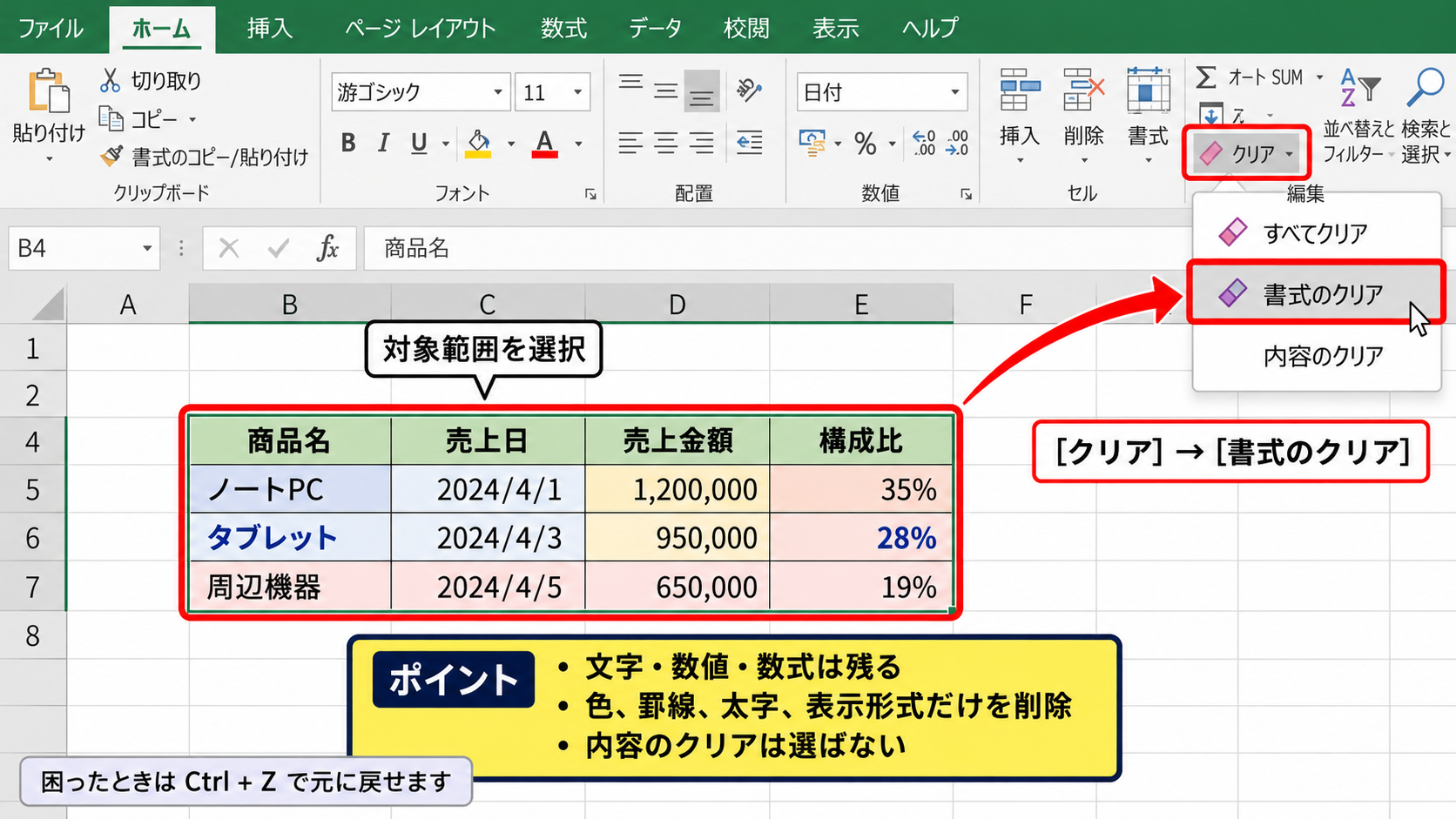Image resolution: width=1456 pixels, height=819 pixels.
Task: Select center horizontal align icon
Action: click(666, 143)
